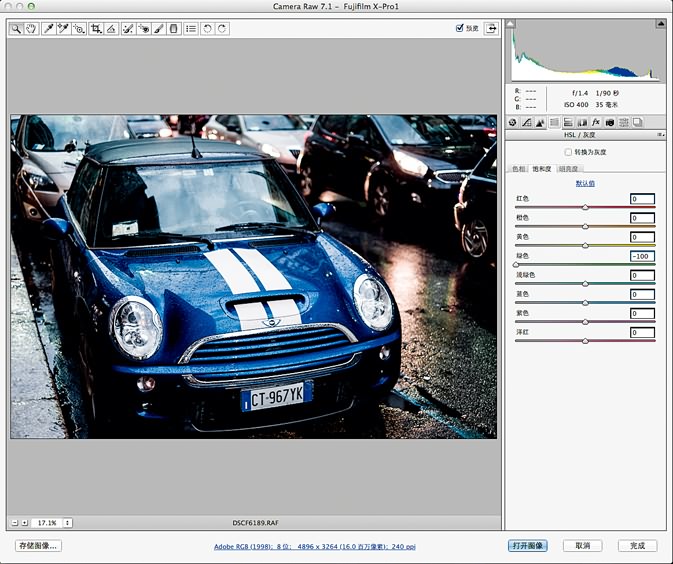This screenshot has width=673, height=564.
Task: Click the 打开图像 button
Action: [527, 546]
